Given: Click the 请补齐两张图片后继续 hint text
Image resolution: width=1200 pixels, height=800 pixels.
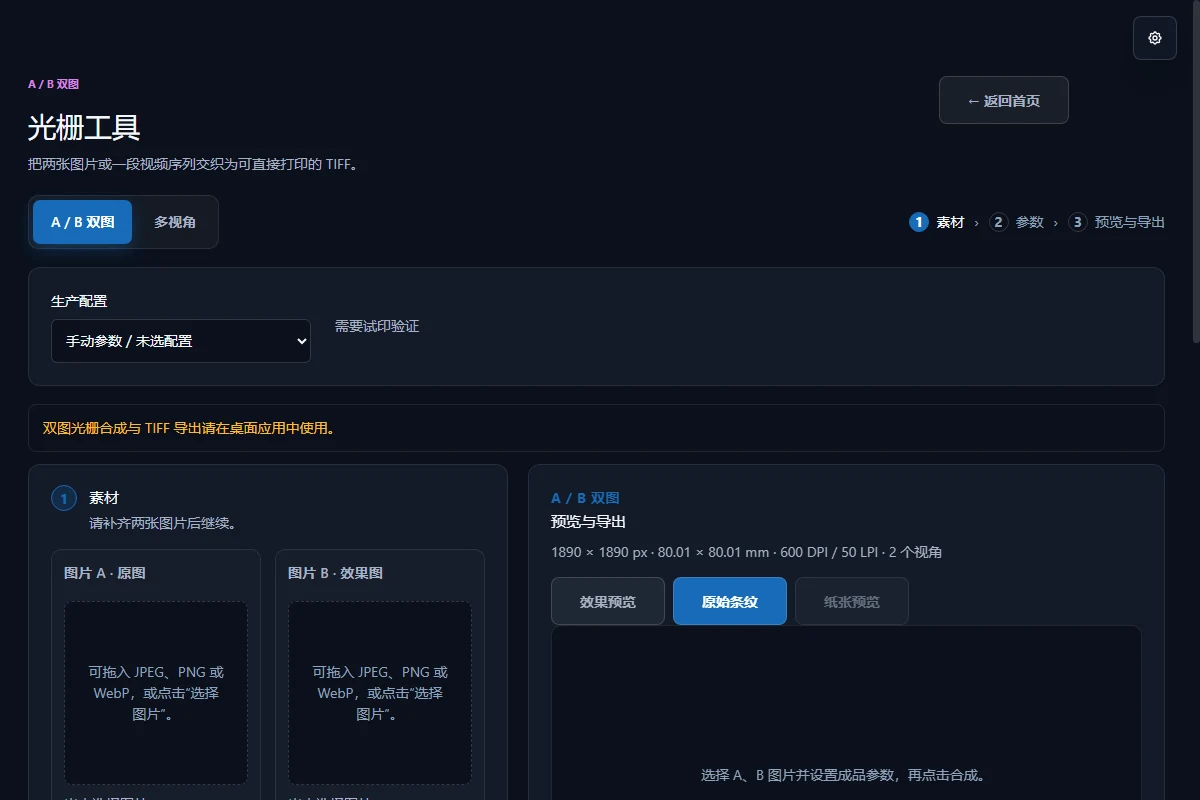Looking at the screenshot, I should click(x=163, y=523).
